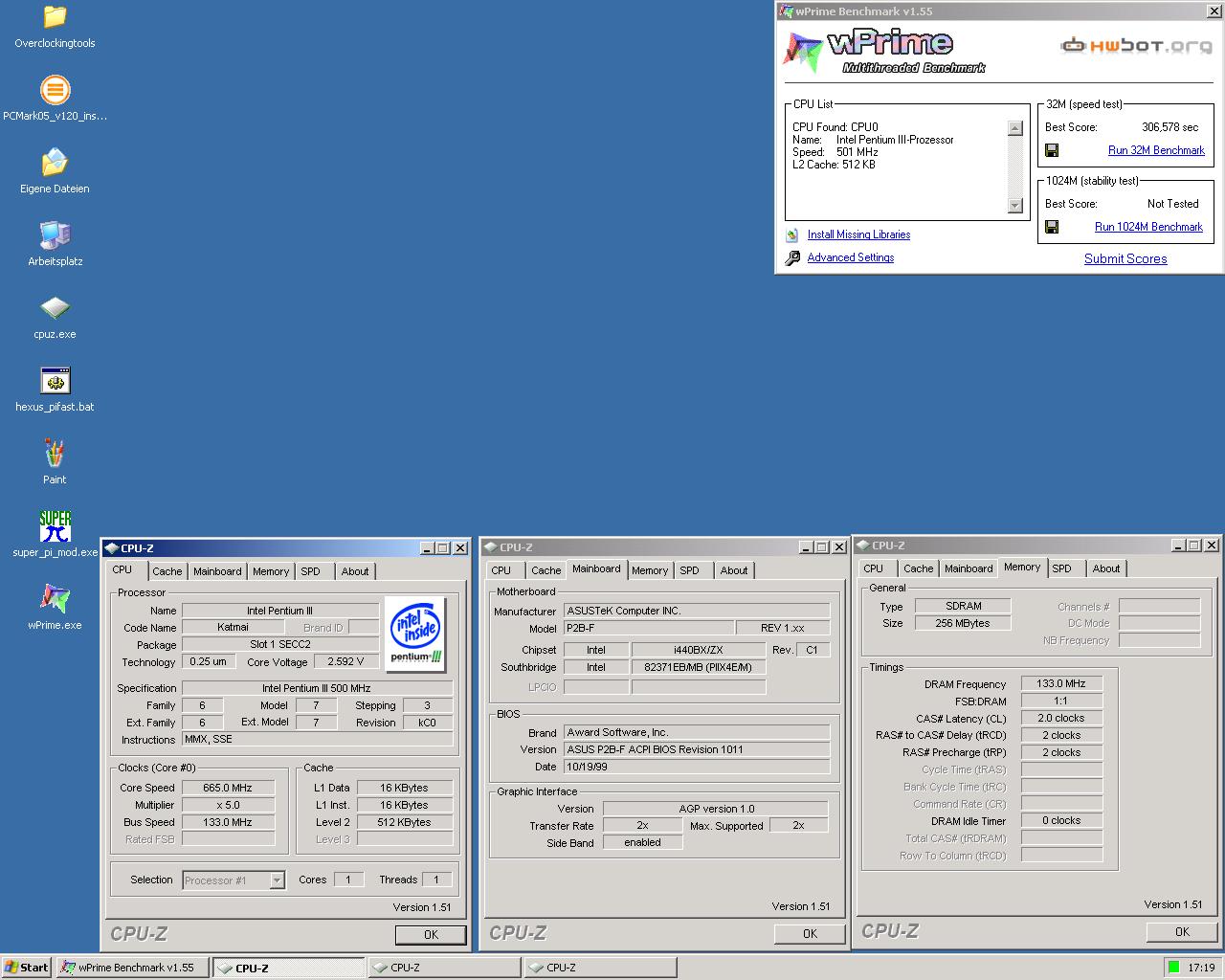Image resolution: width=1225 pixels, height=980 pixels.
Task: Switch to the first CPU-Z taskbar item
Action: pyautogui.click(x=288, y=968)
